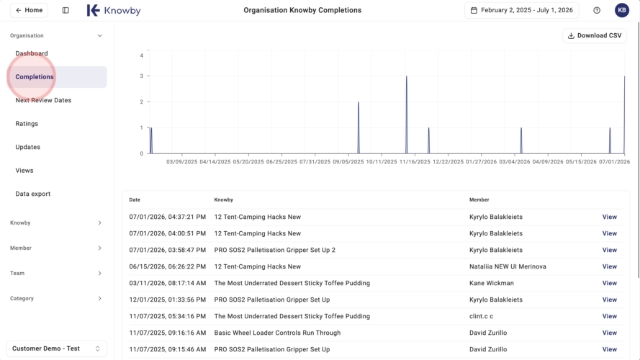Screen dimensions: 640x360
Task: Click the Knowby logo
Action: point(113,10)
